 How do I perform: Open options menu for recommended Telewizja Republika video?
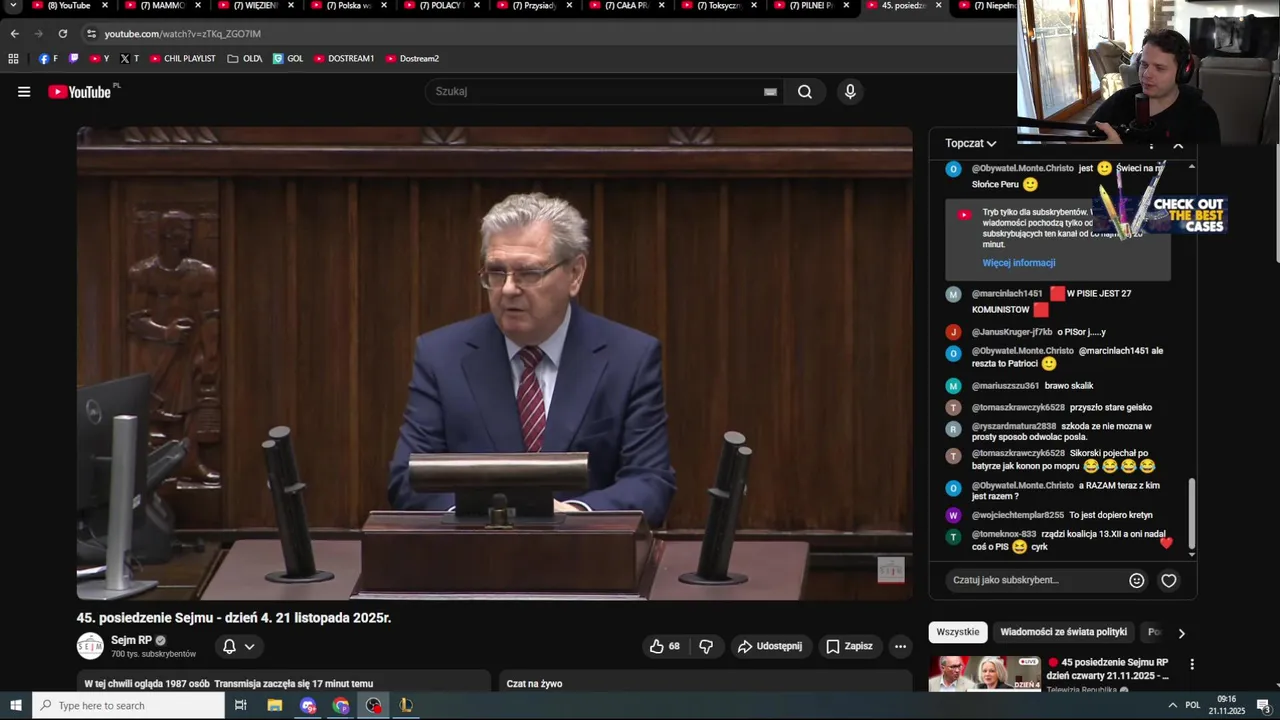tap(1191, 664)
